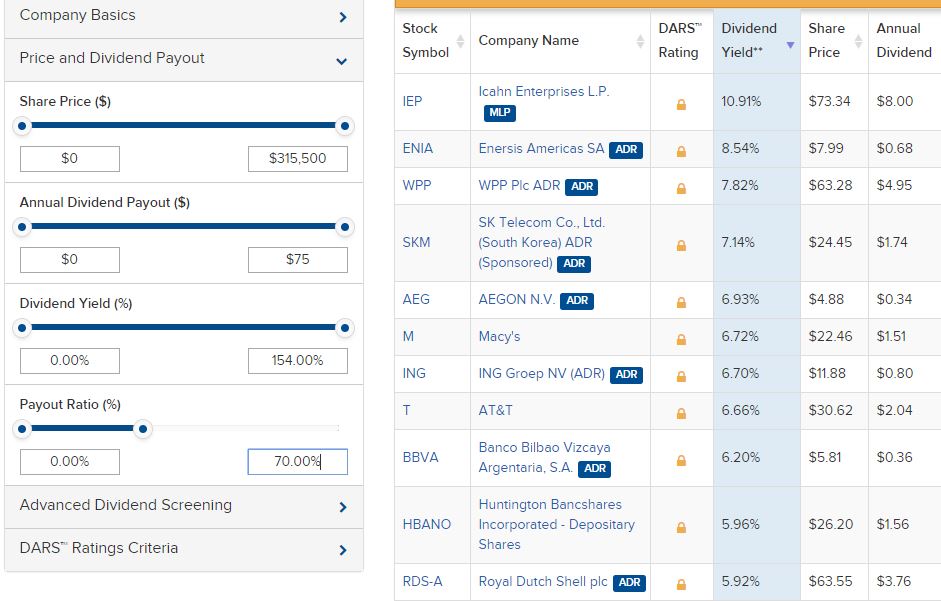Click the lock icon in the ING row
Viewport: 941px width, 601px height.
pos(681,376)
